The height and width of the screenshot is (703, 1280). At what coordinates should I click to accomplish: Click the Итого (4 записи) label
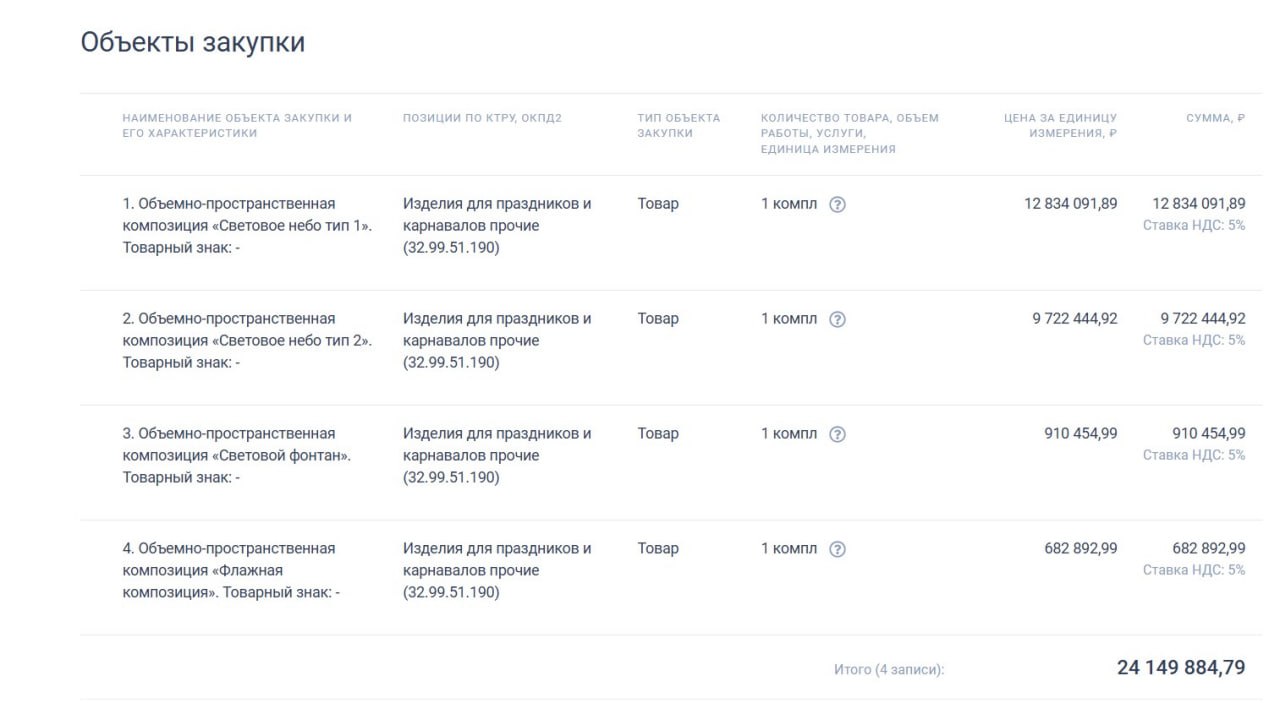pos(889,669)
